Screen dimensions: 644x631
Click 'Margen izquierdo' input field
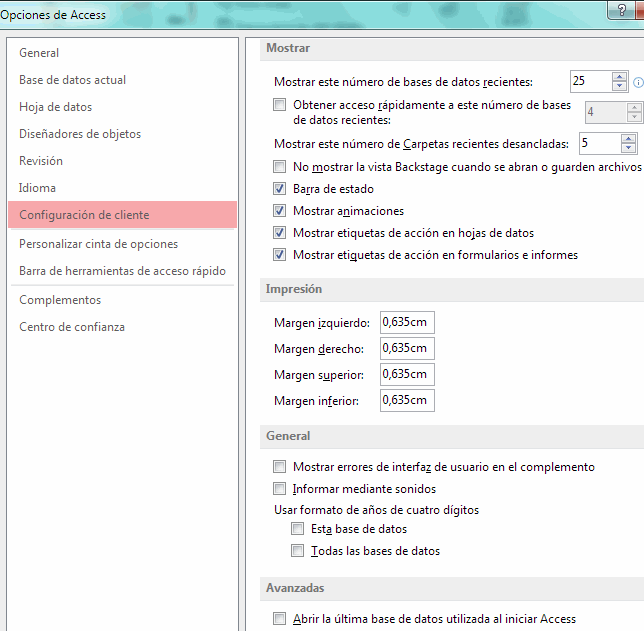click(x=407, y=322)
